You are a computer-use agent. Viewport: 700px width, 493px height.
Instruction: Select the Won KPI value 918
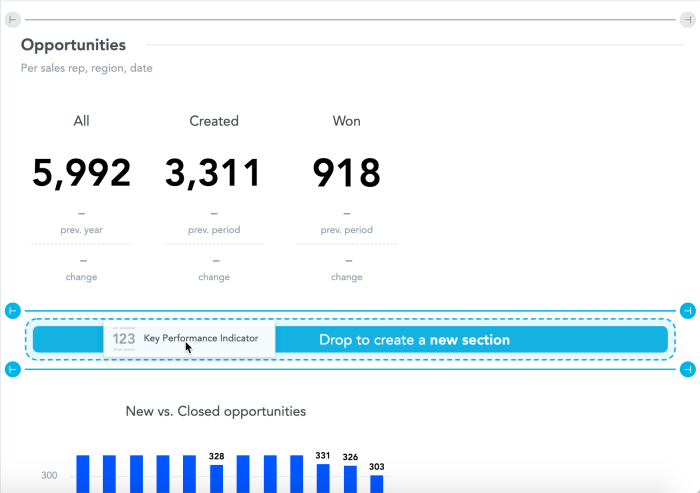[x=346, y=173]
